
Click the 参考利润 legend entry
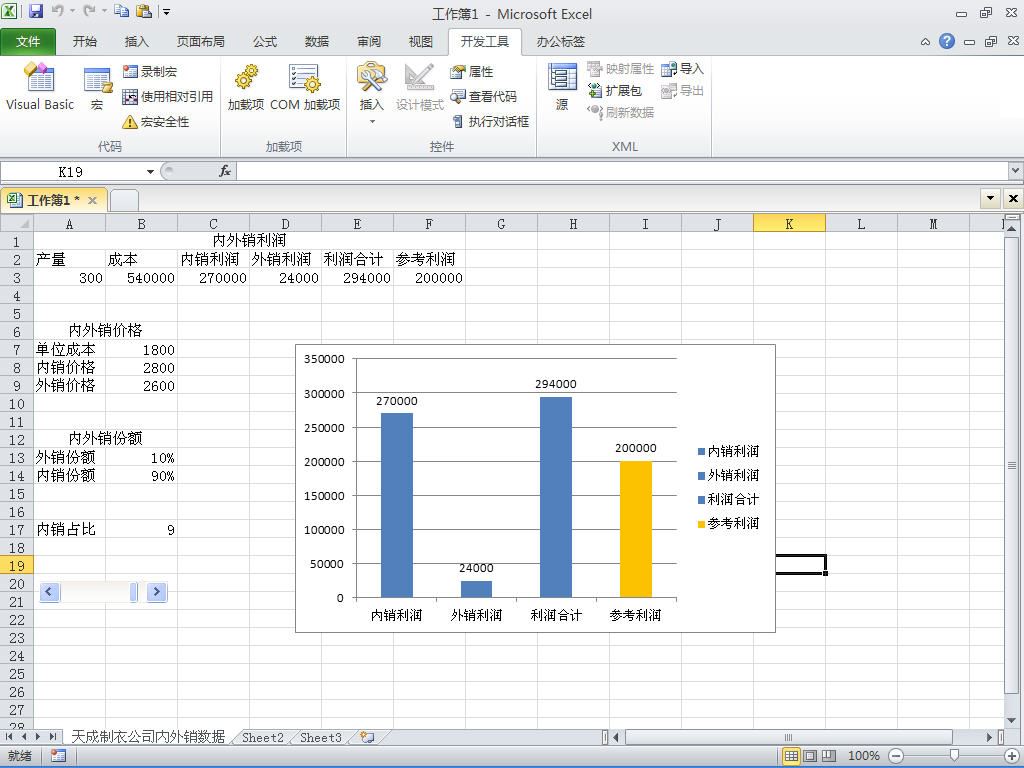pos(728,523)
